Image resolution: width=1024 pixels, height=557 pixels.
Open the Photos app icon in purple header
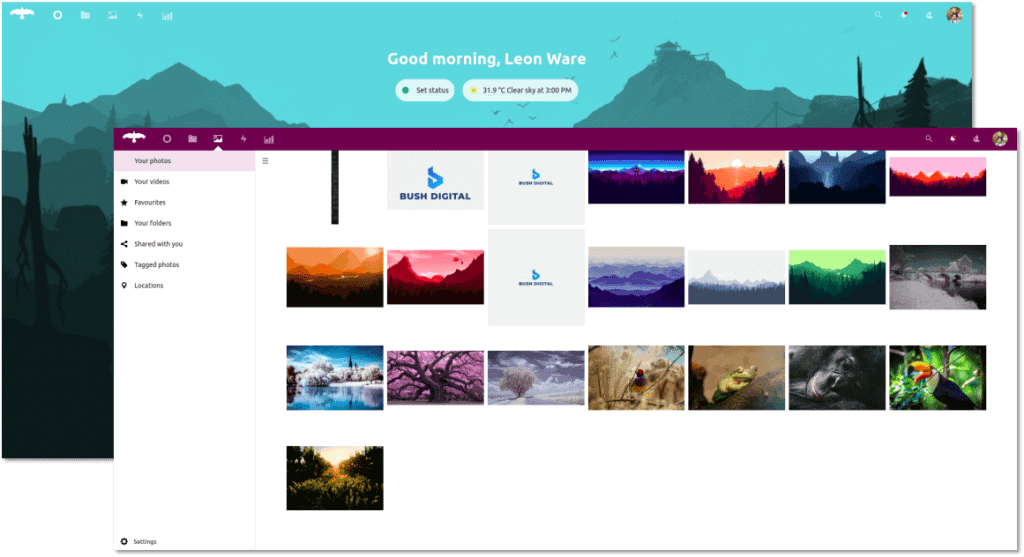(218, 139)
